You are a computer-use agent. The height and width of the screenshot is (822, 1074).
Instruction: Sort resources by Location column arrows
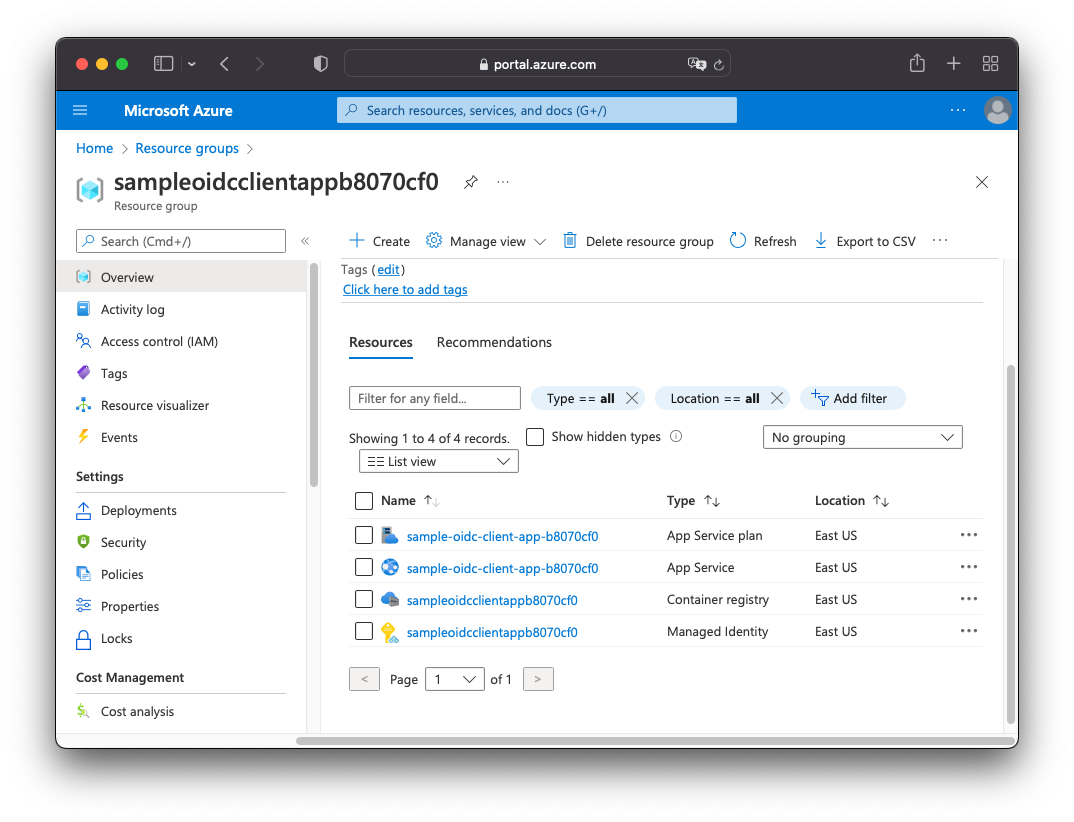pos(881,501)
